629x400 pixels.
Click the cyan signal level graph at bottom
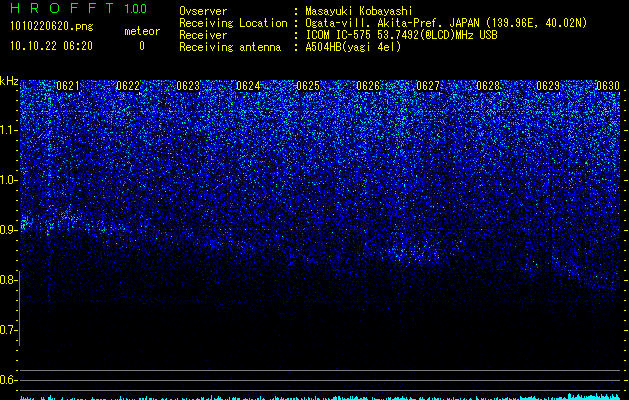tap(320, 397)
